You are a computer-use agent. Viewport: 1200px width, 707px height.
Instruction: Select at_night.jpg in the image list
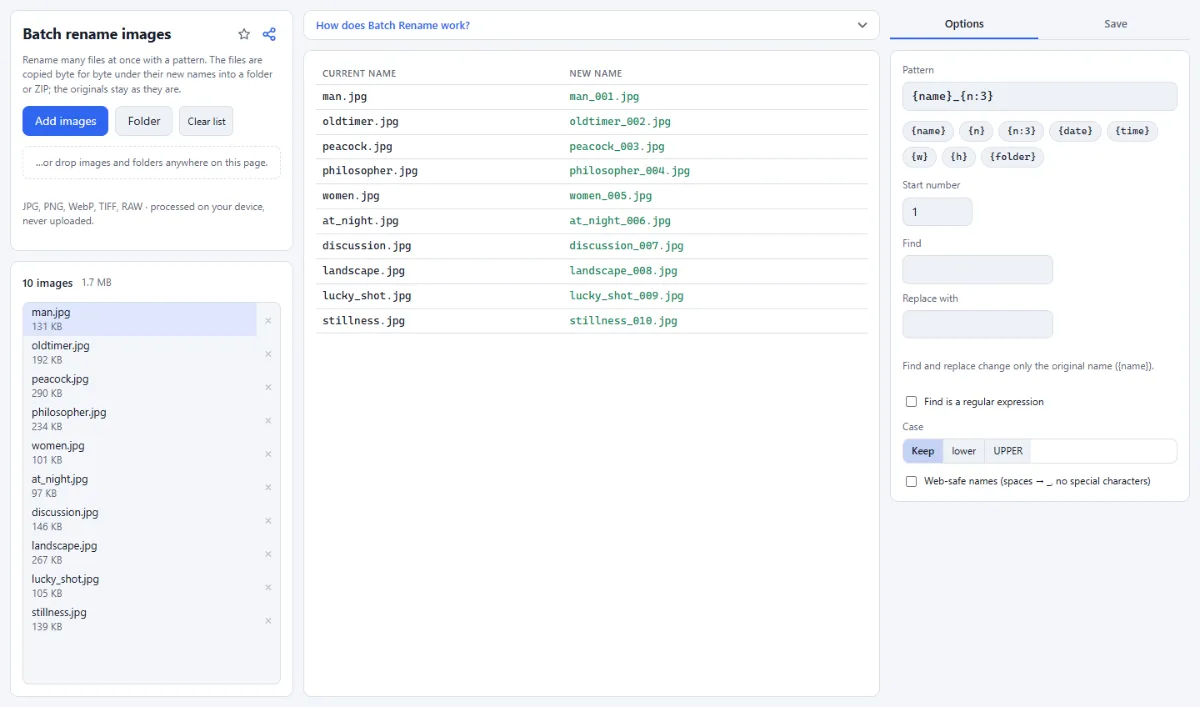click(x=140, y=486)
